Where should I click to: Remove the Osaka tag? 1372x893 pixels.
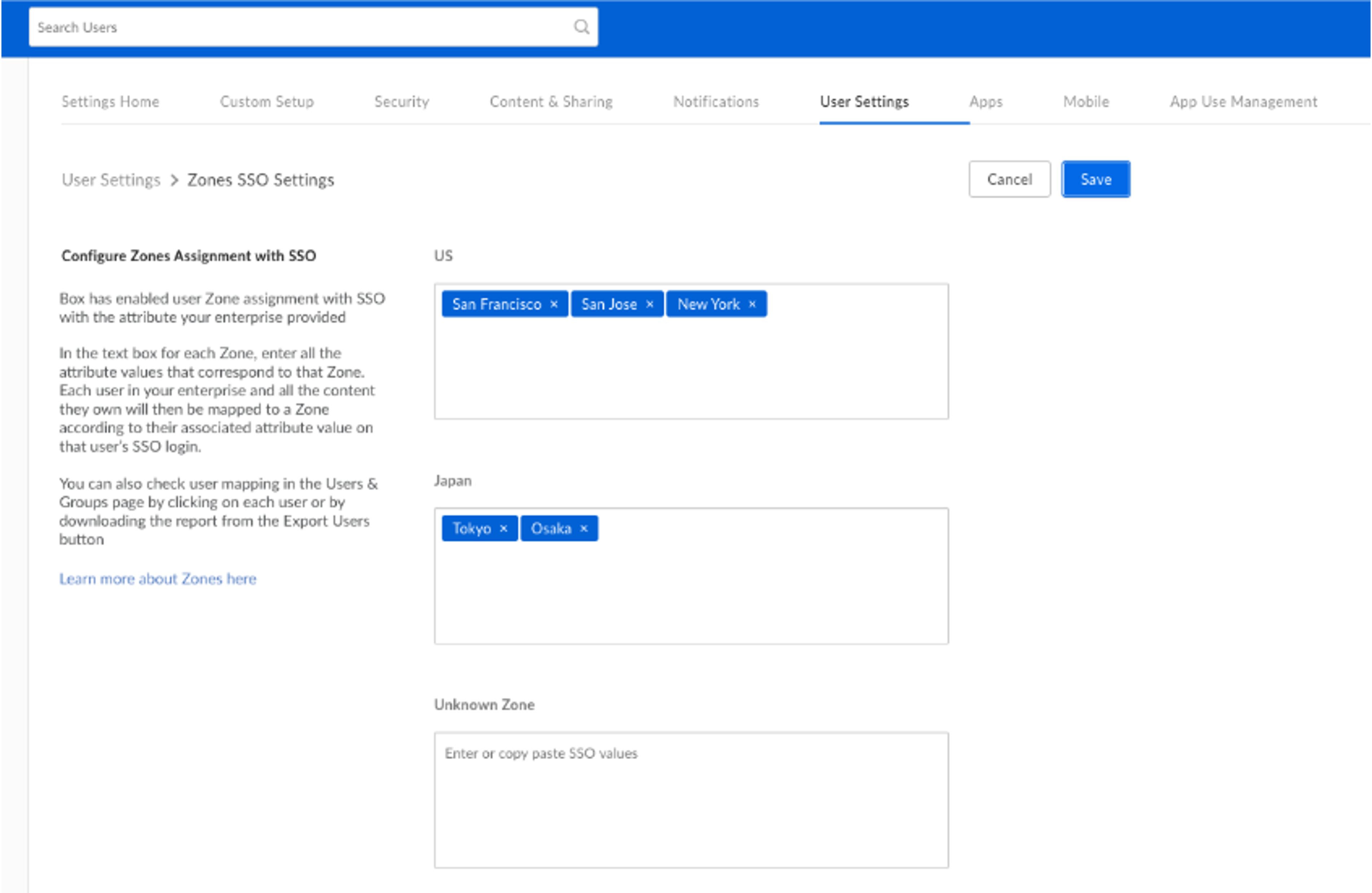[x=584, y=529]
